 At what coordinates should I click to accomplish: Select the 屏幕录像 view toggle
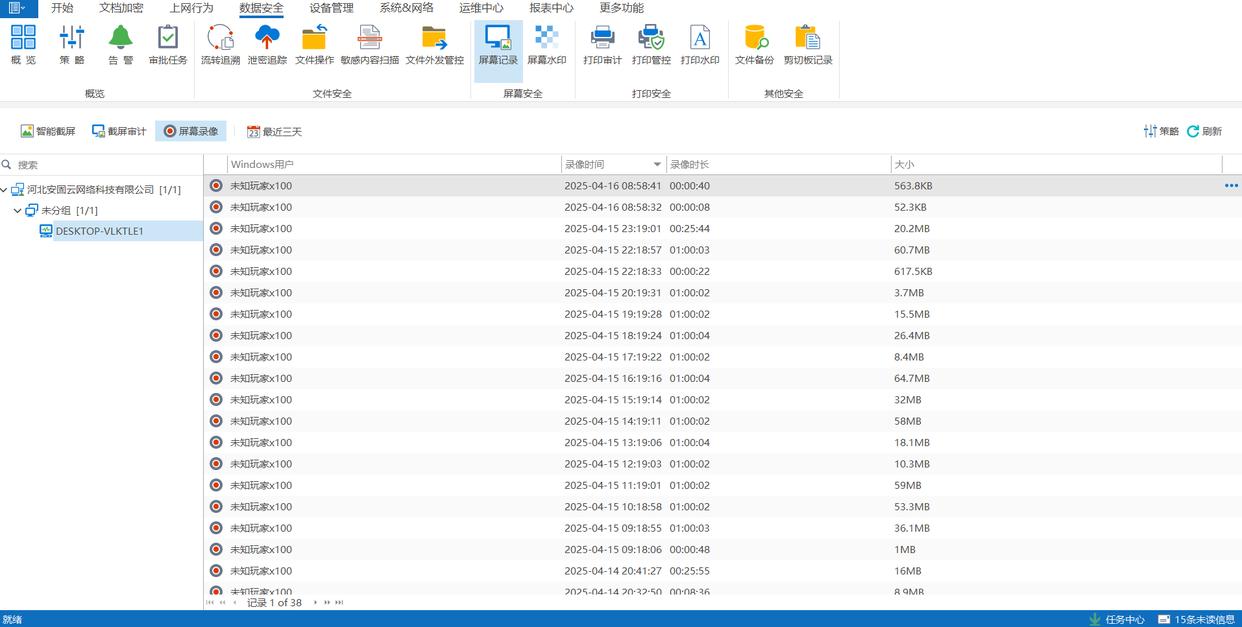pos(190,131)
